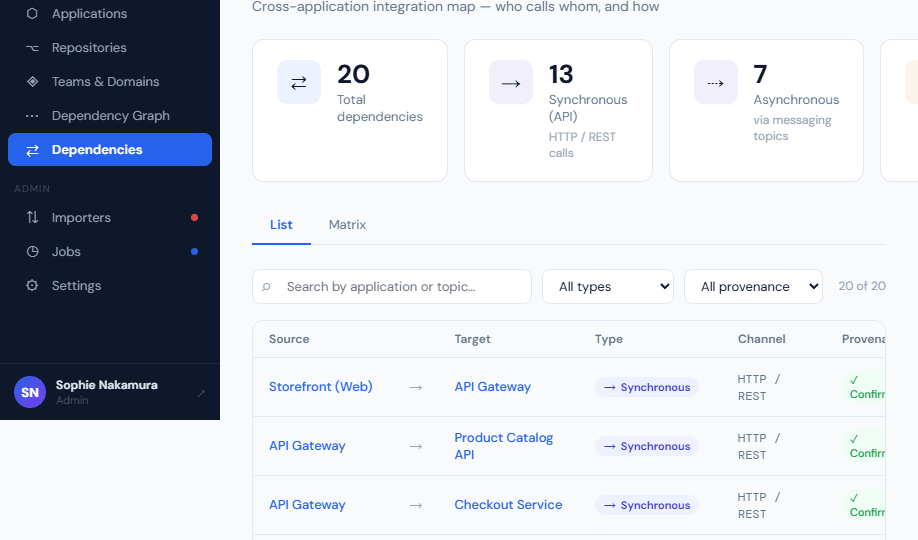Image resolution: width=918 pixels, height=540 pixels.
Task: Switch to the Matrix tab
Action: (x=347, y=225)
